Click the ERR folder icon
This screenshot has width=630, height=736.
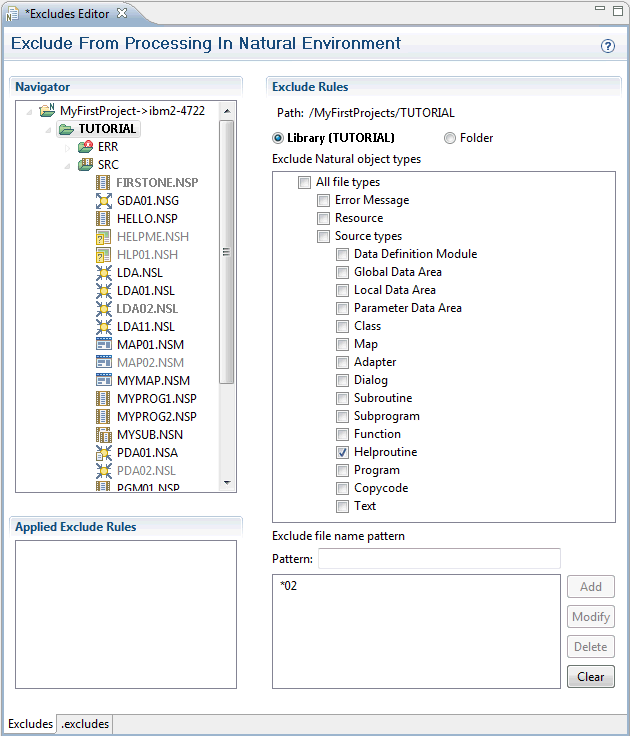click(85, 147)
